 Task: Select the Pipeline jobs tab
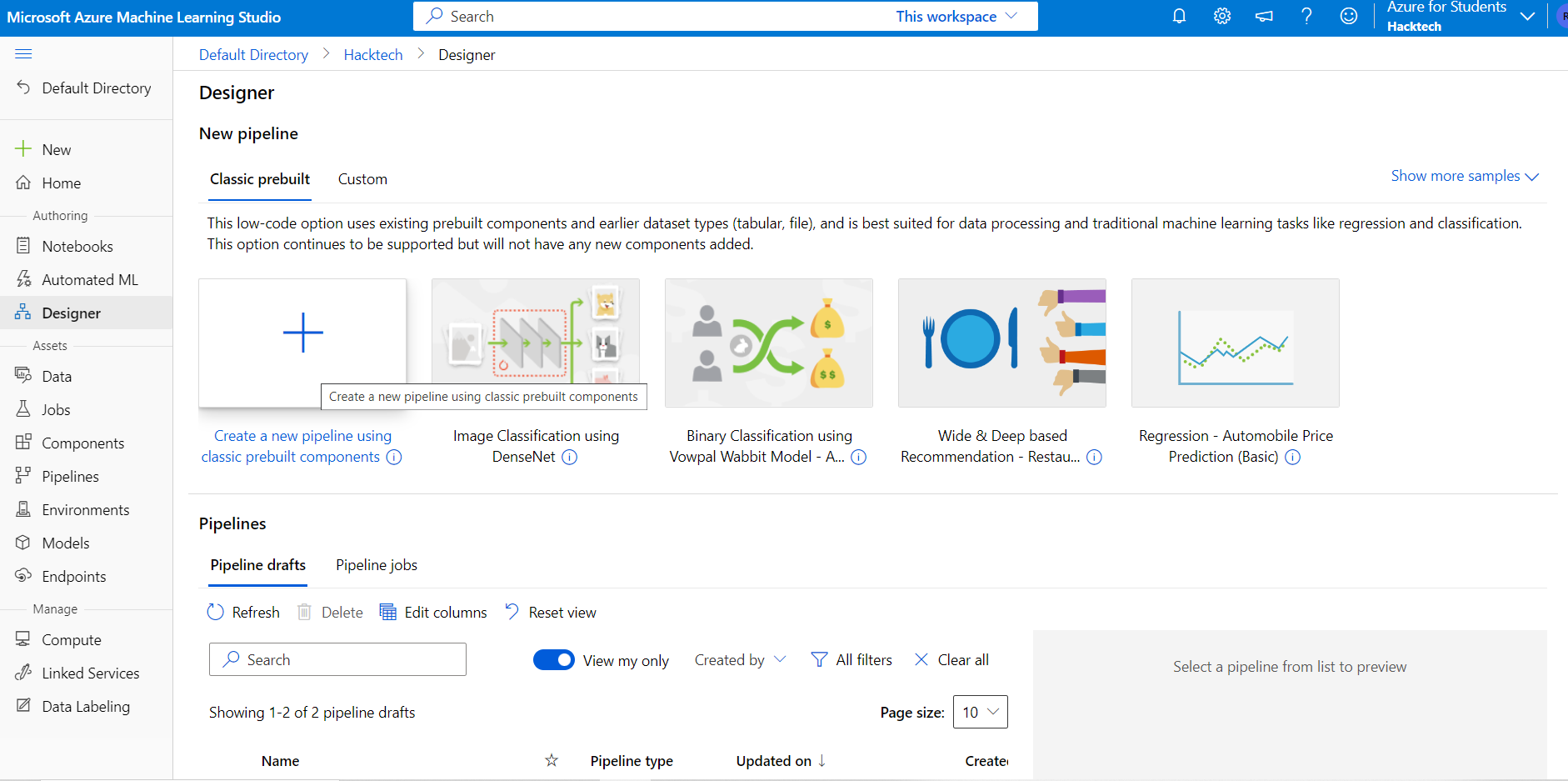(377, 565)
